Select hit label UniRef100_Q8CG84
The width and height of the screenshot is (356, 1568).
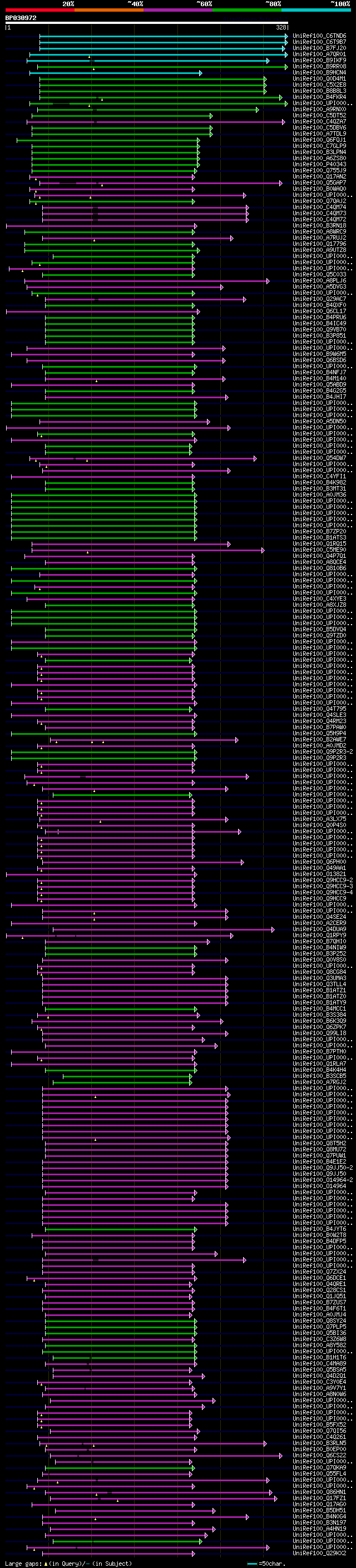point(319,972)
